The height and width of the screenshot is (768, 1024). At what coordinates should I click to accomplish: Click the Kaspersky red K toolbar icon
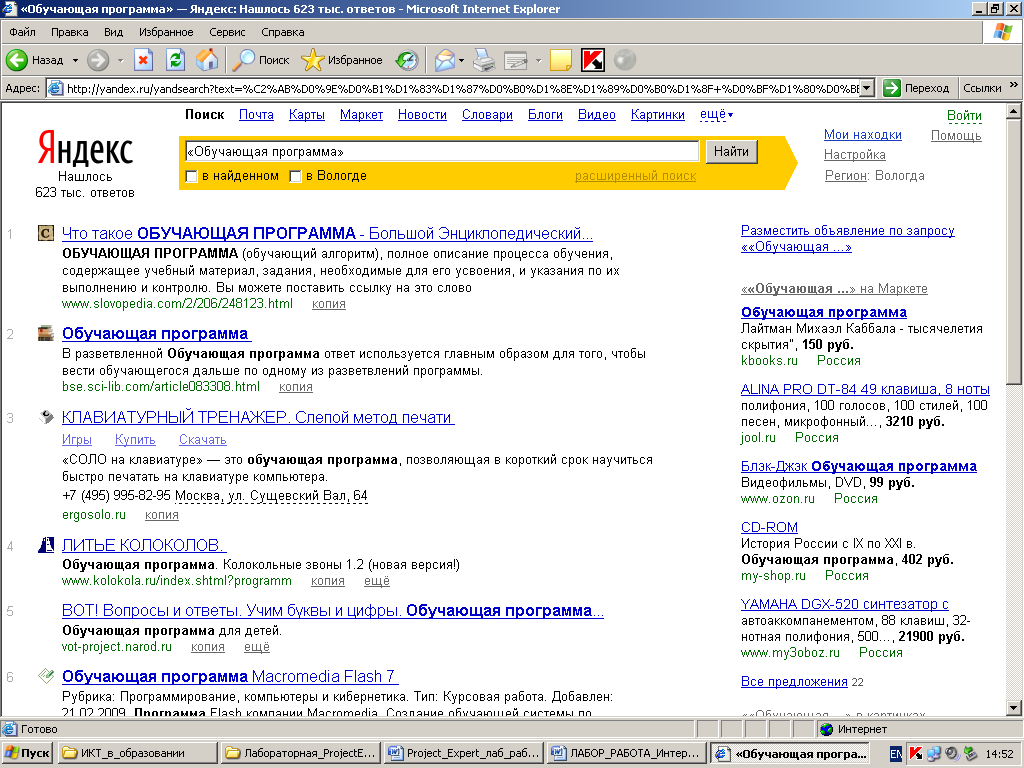(x=592, y=60)
